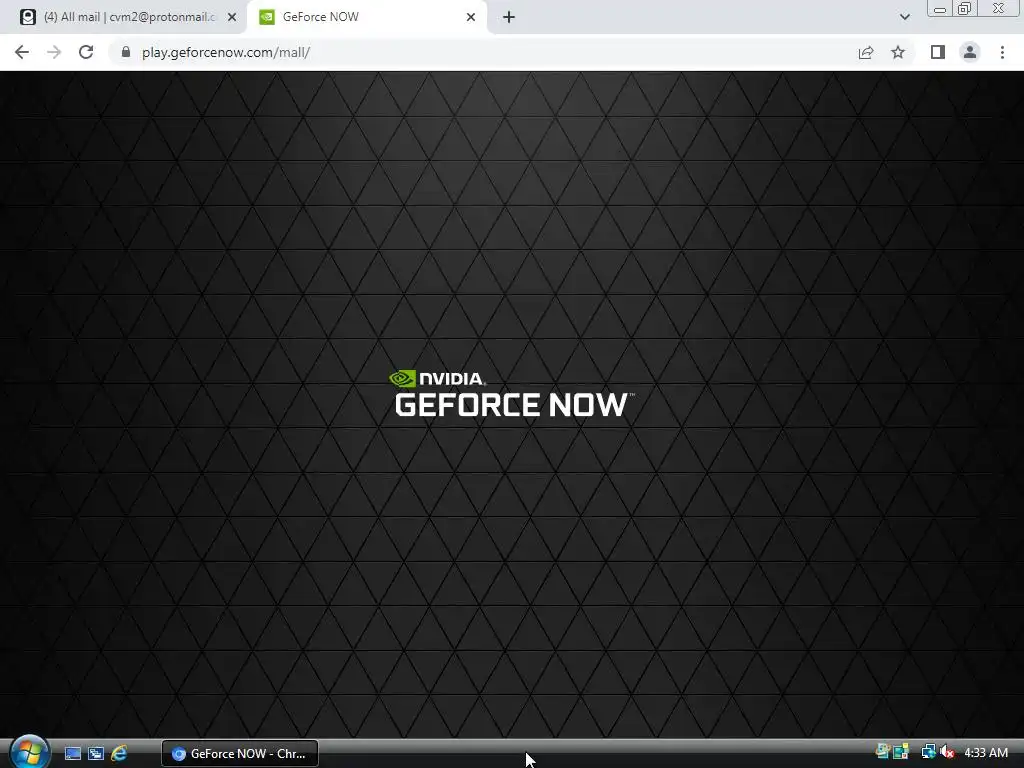Click the Switch between windows quick launch icon
The width and height of the screenshot is (1024, 768).
[96, 753]
